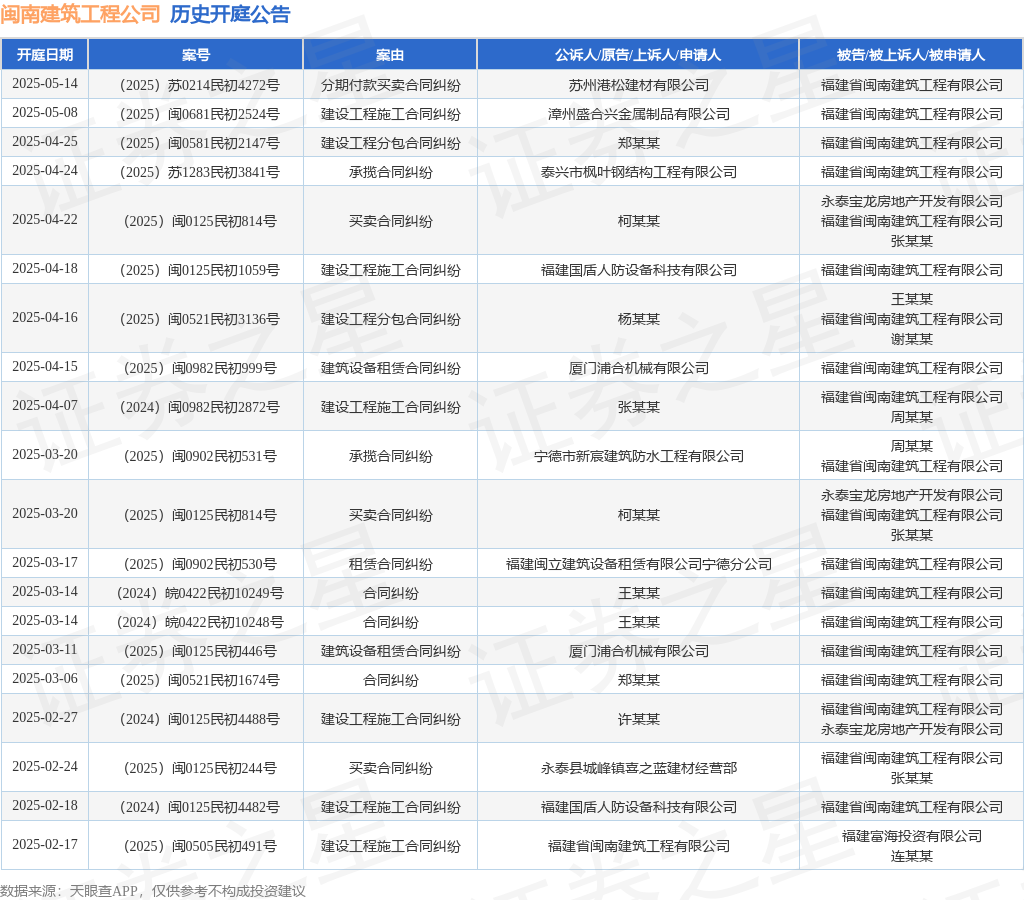Screen dimensions: 1024x900
Task: Click plaintiff 苏州港松建材有限公司
Action: pyautogui.click(x=639, y=85)
